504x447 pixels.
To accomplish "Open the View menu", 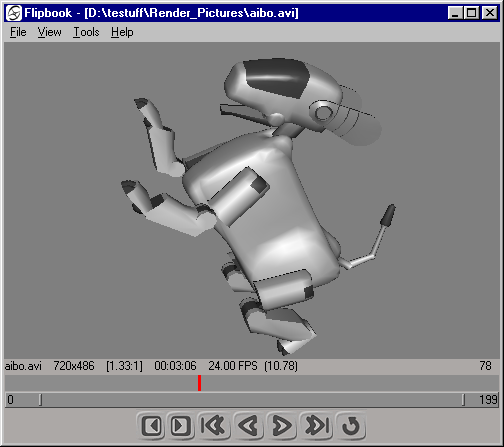I will click(49, 32).
